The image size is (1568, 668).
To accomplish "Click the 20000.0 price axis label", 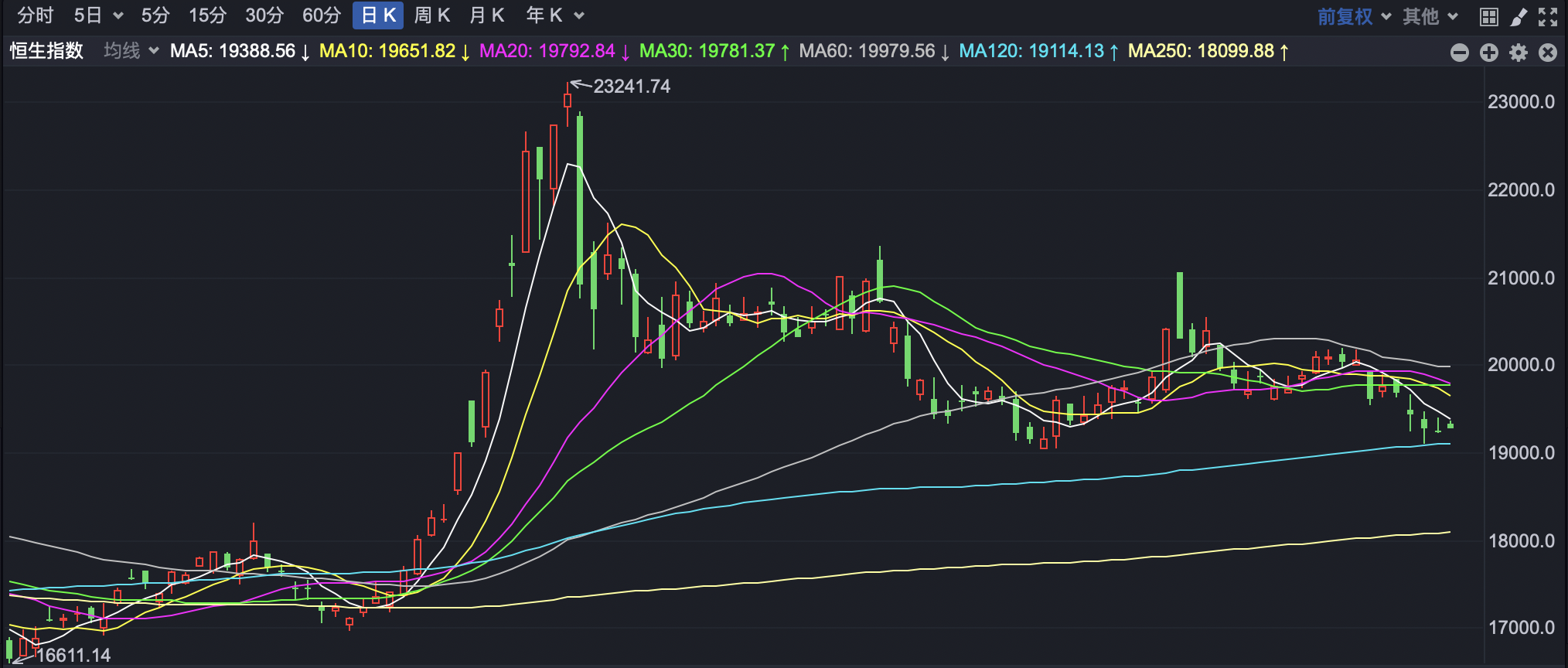I will [1521, 365].
